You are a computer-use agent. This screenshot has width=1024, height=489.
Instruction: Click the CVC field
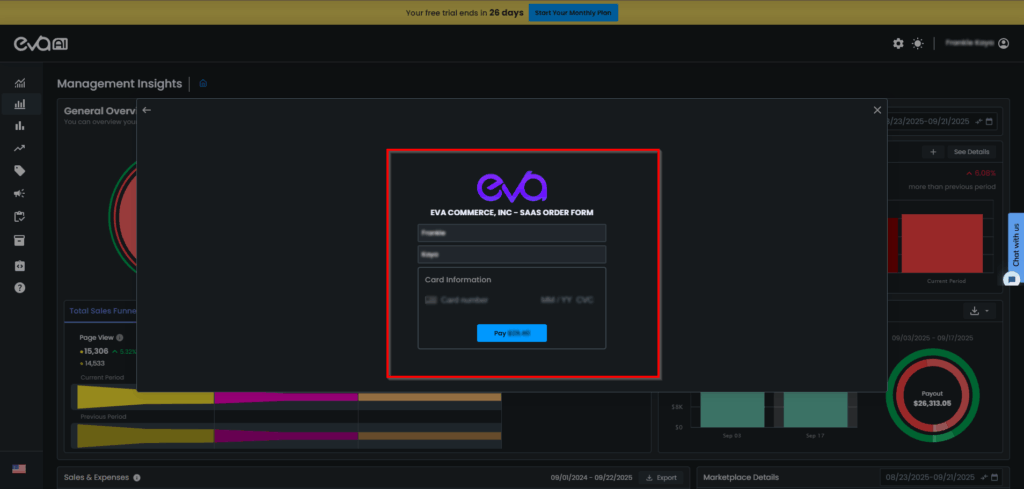click(585, 300)
